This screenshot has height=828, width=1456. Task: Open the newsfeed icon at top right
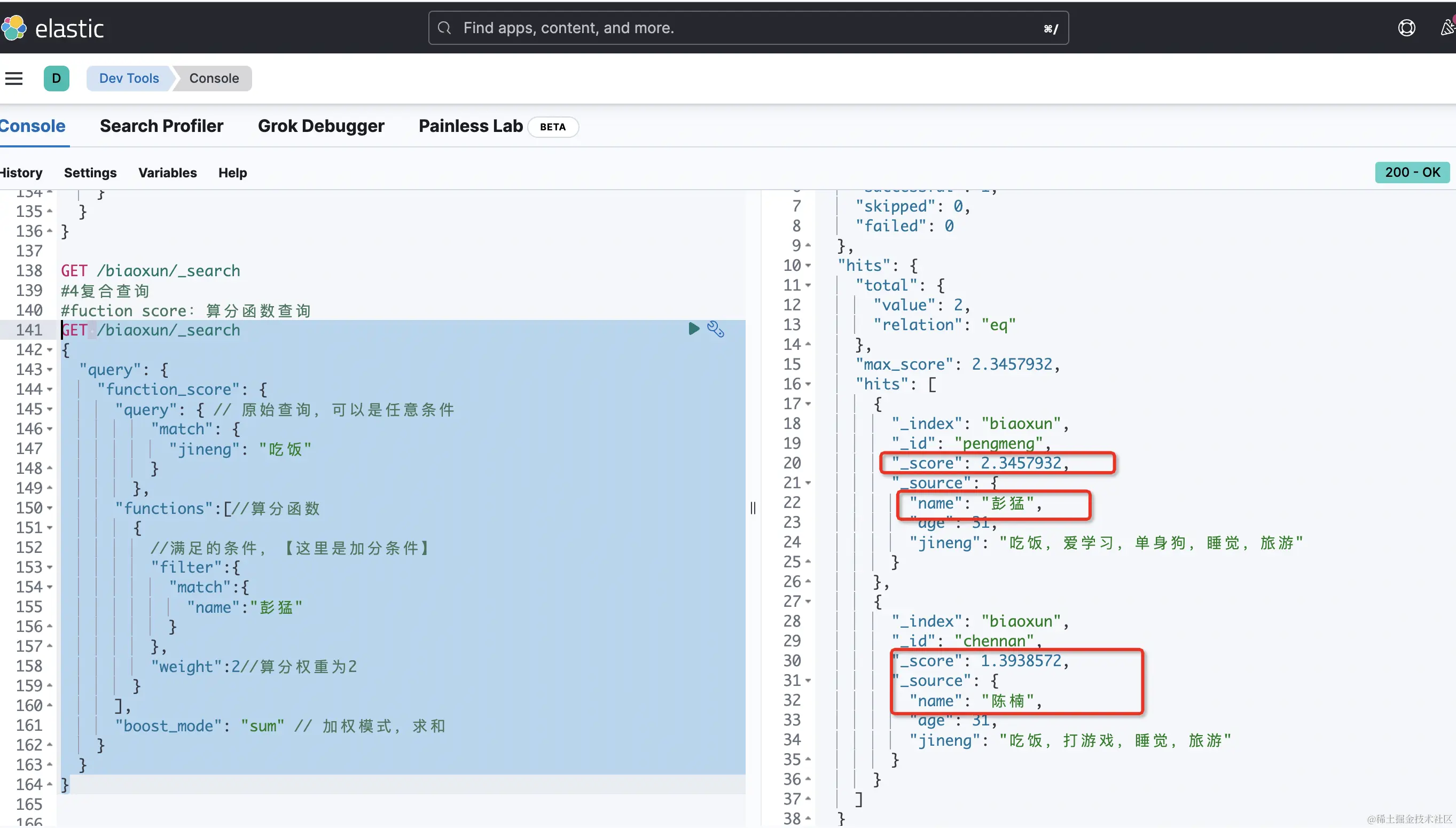[x=1447, y=28]
